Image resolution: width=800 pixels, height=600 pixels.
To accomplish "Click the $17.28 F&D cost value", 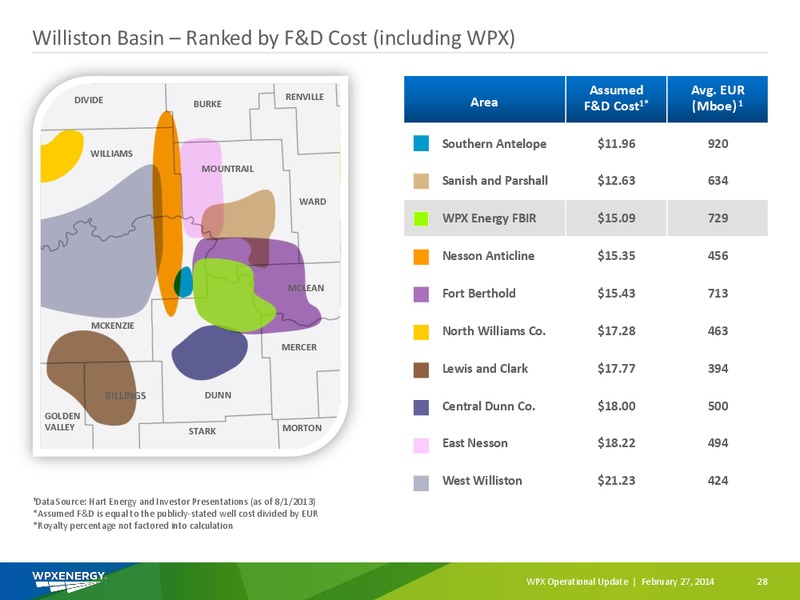I will tap(616, 331).
